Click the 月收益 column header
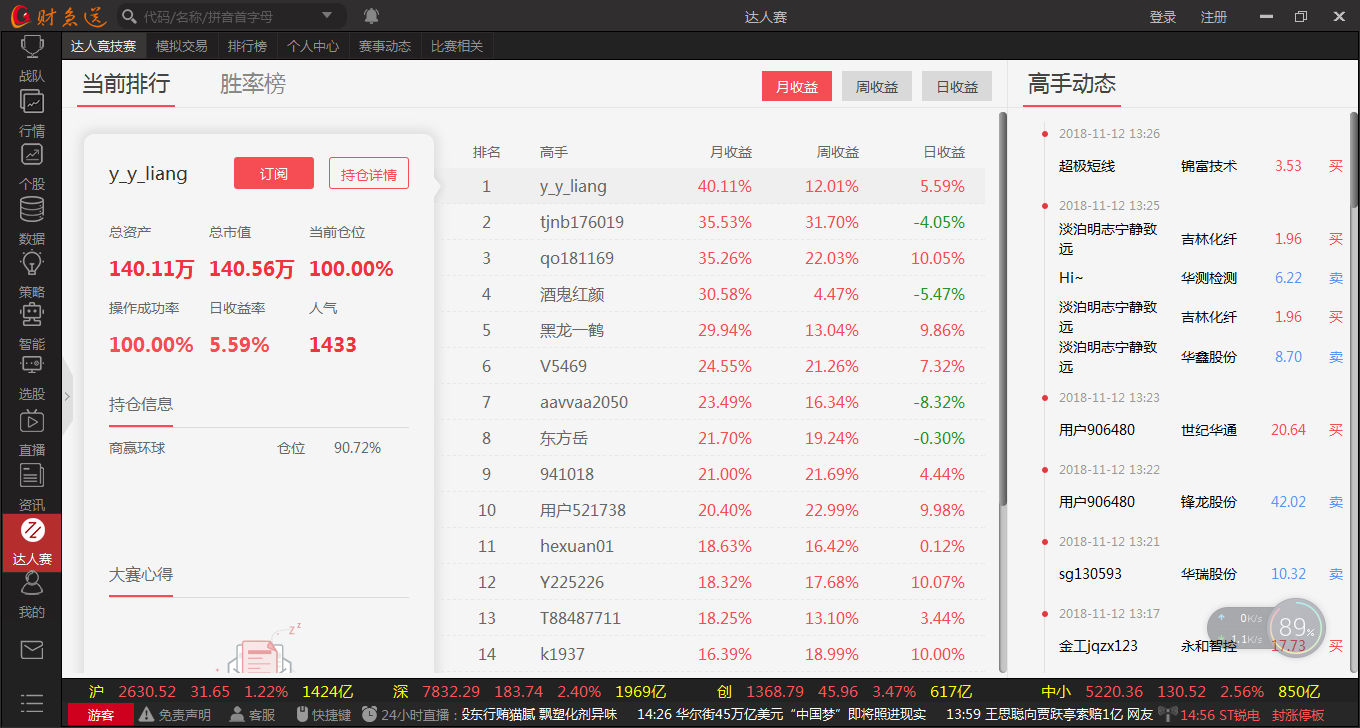This screenshot has width=1360, height=728. click(x=731, y=152)
